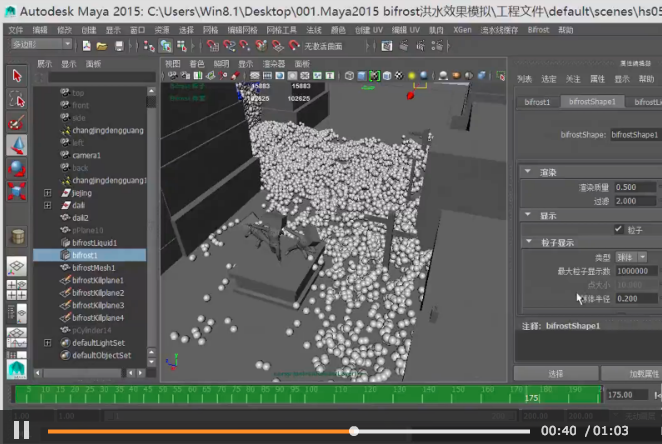Expand the defaultLightSet node
The height and width of the screenshot is (444, 662).
[x=48, y=343]
